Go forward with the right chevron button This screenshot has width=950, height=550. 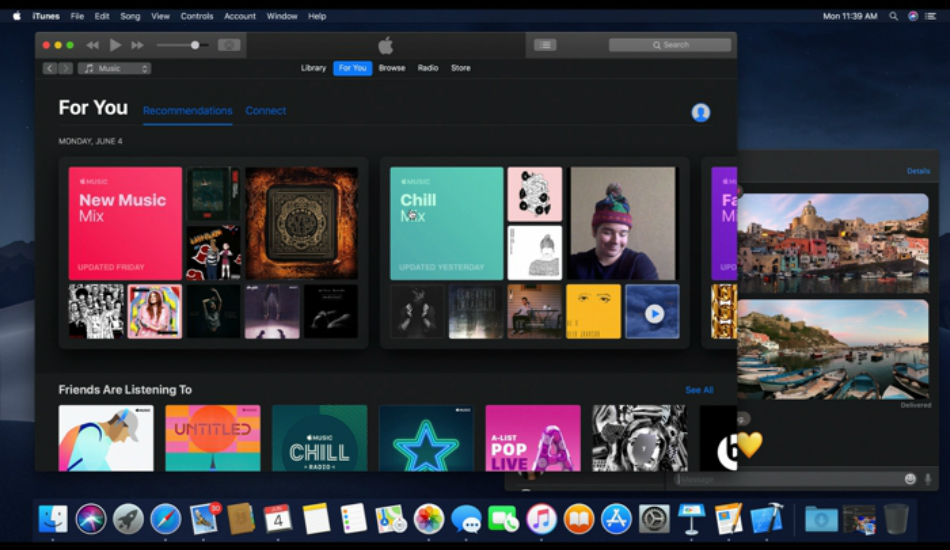(65, 68)
